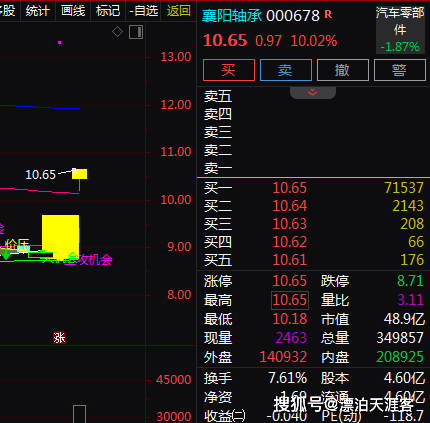Viewport: 430px width, 423px height.
Task: Open the 标记 menu
Action: (x=108, y=11)
